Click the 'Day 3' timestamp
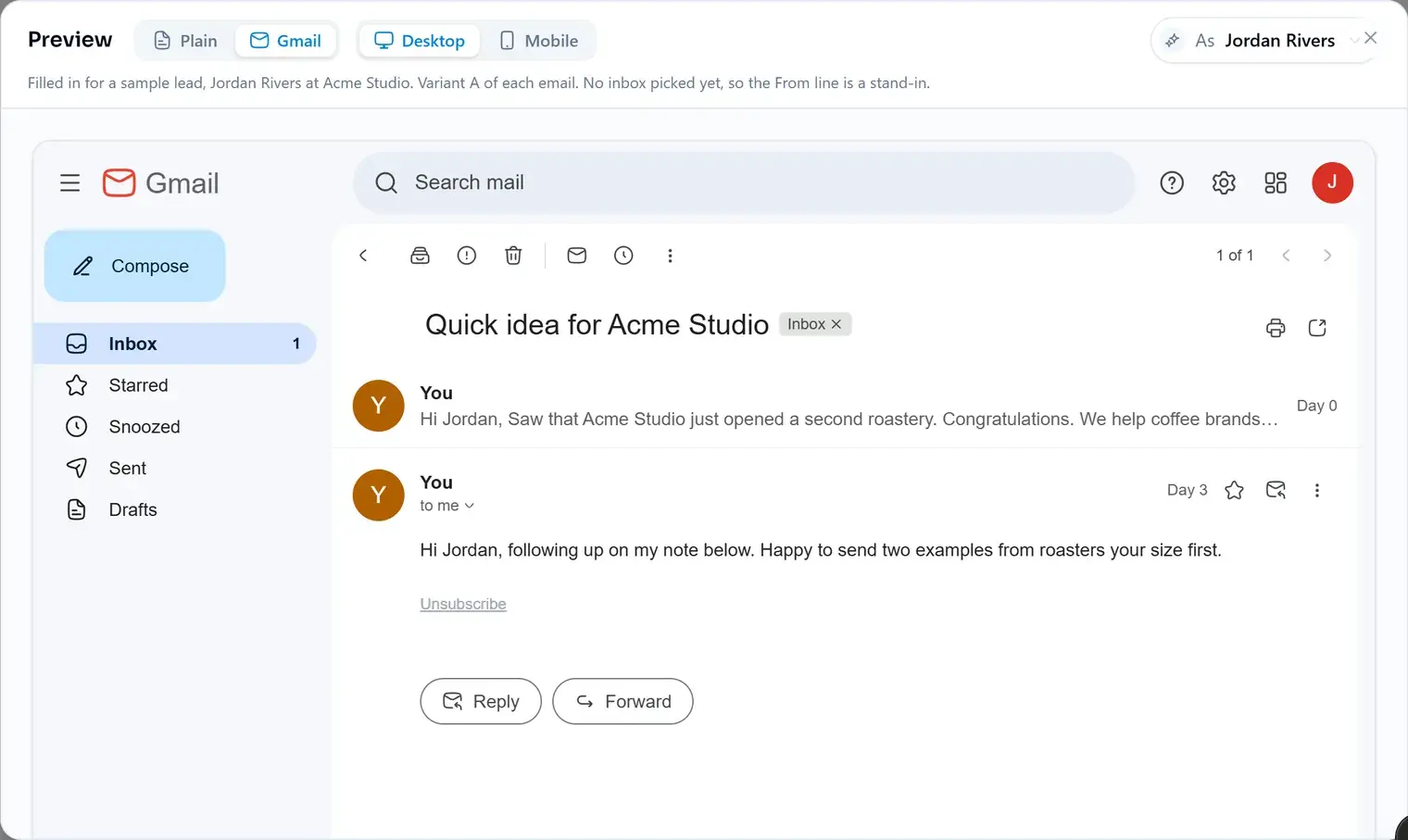Screen dimensions: 1408x840 coord(1187,490)
